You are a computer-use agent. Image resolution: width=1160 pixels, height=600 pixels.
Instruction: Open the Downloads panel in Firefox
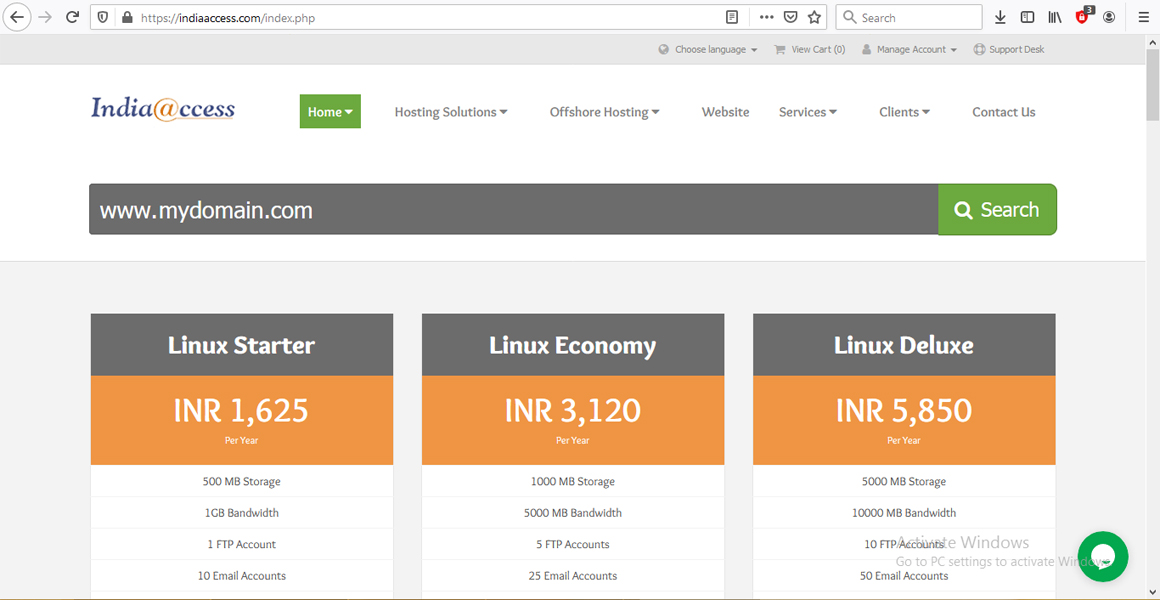click(x=1000, y=16)
